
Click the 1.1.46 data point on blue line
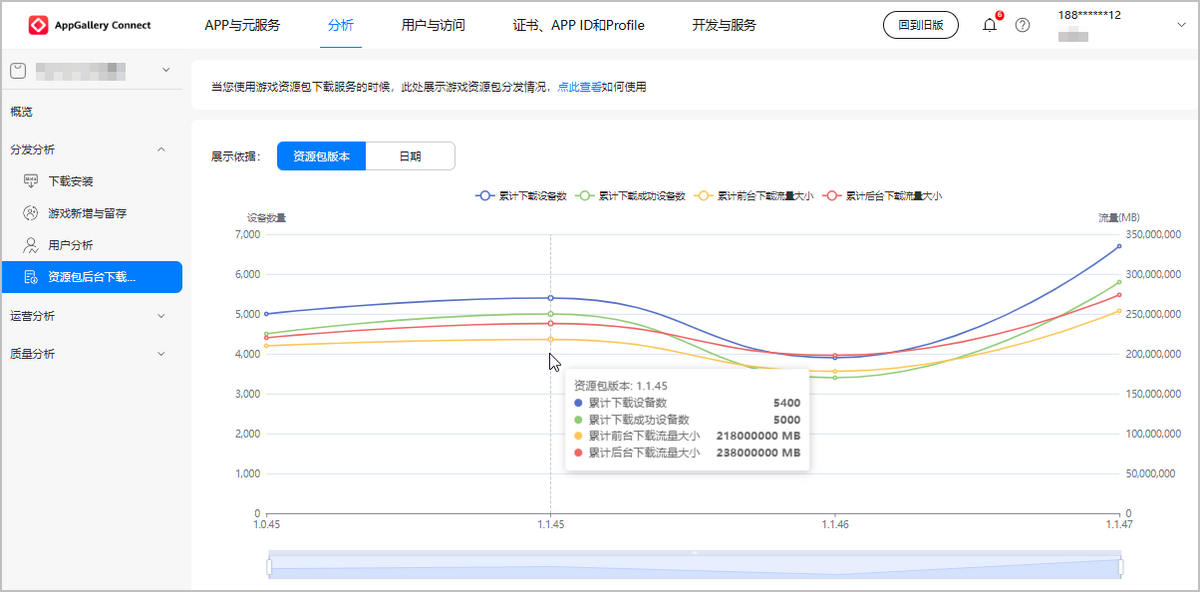[835, 358]
